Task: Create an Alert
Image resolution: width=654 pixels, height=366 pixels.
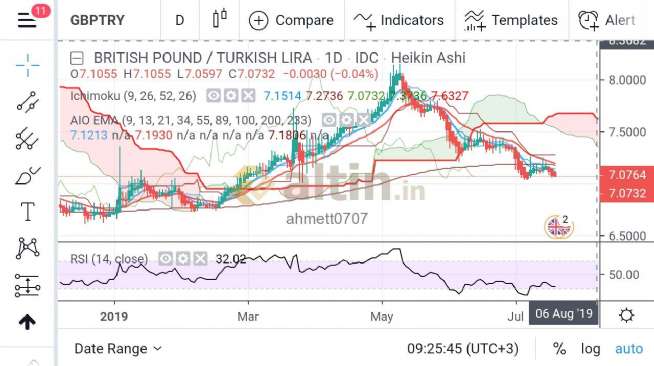Action: point(606,20)
